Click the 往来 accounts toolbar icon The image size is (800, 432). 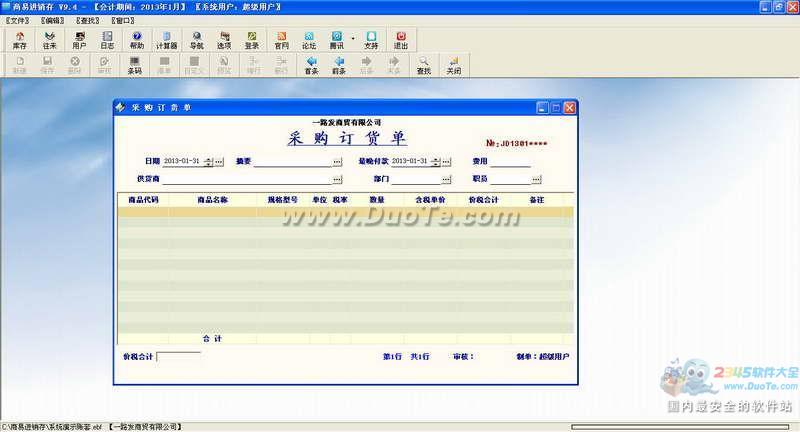coord(49,40)
